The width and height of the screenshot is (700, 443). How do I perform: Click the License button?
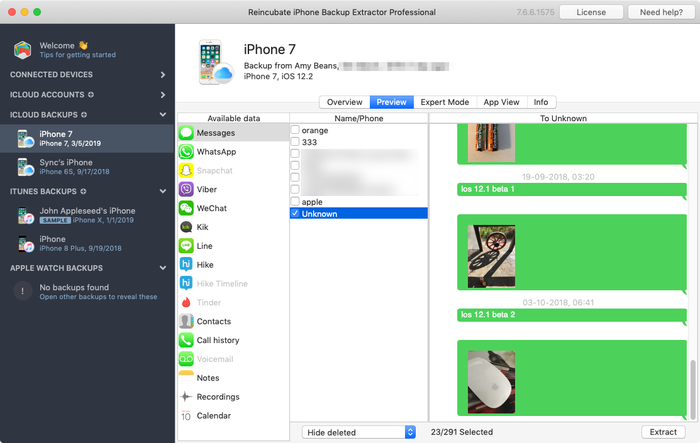(591, 12)
